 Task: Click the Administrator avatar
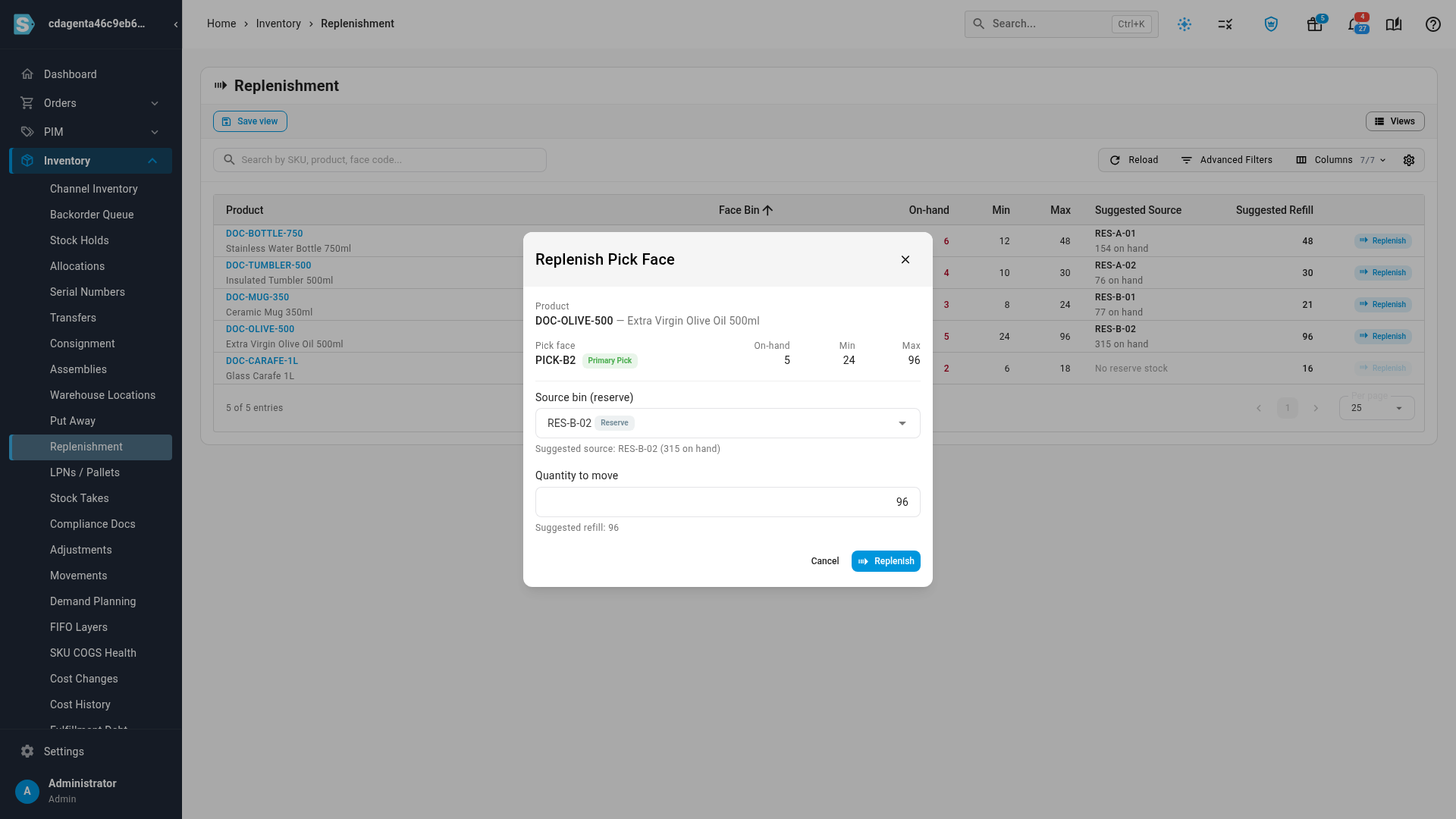pos(27,791)
